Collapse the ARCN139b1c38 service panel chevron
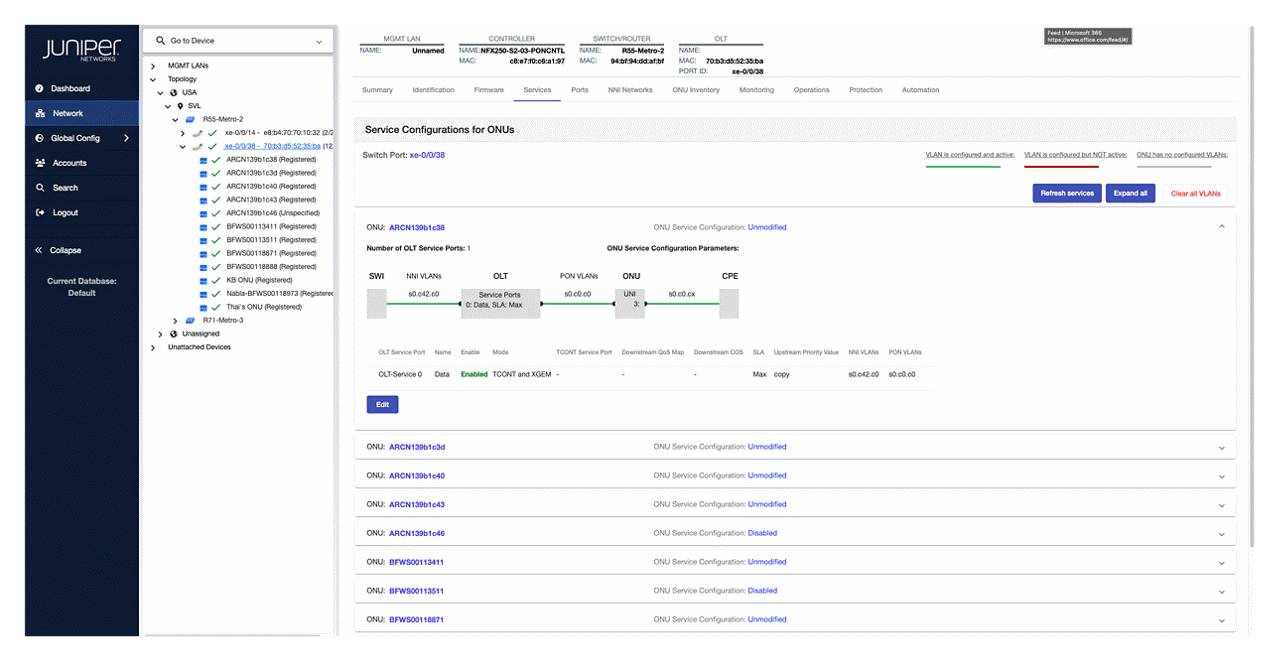Viewport: 1280px width, 662px height. coord(1221,227)
